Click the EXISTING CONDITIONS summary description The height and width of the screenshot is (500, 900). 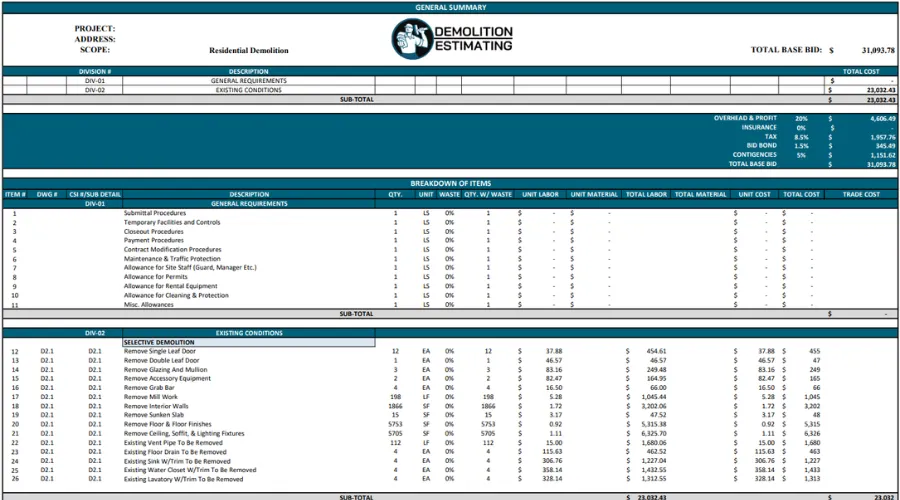pyautogui.click(x=249, y=90)
